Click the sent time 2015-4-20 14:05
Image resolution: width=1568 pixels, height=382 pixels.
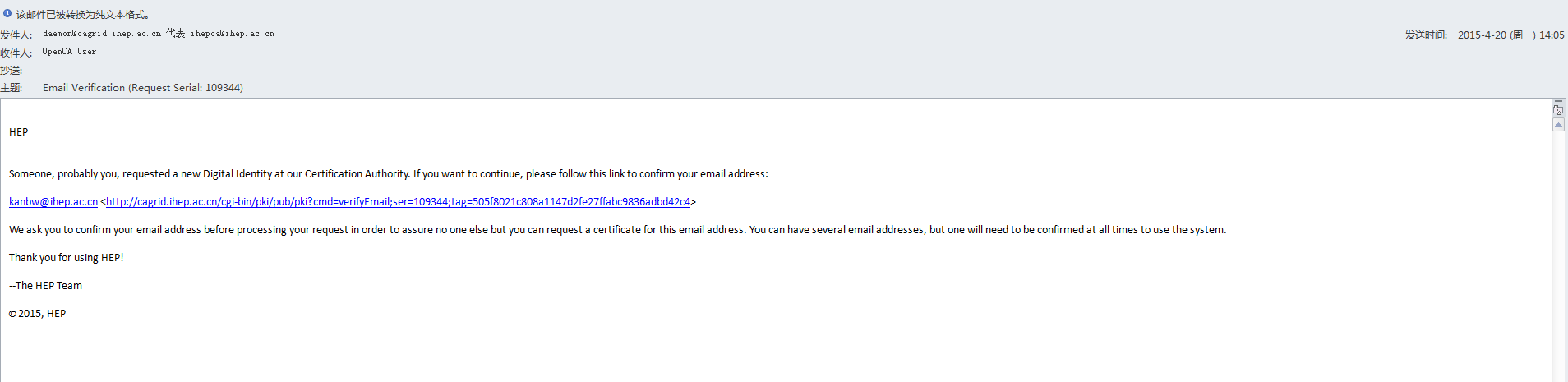1510,35
